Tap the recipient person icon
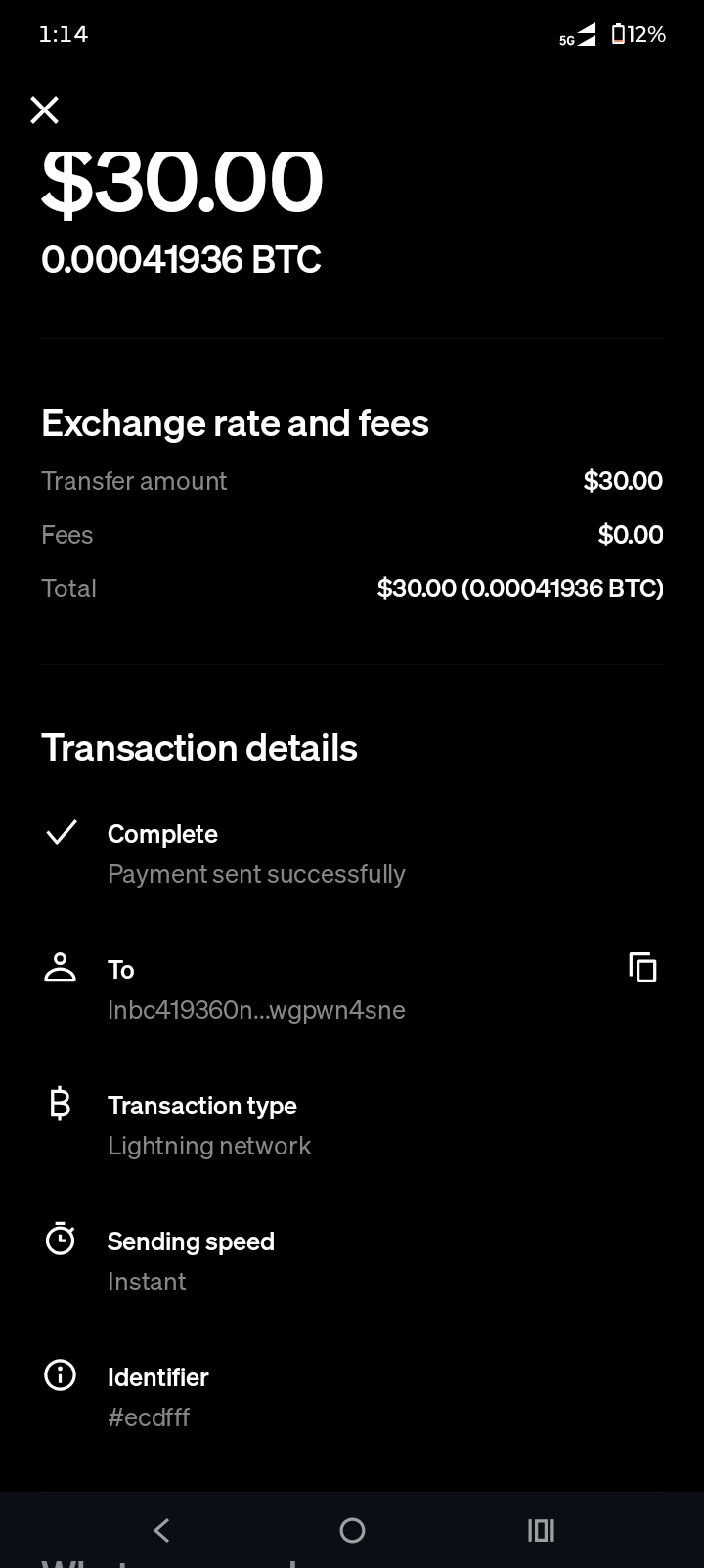The width and height of the screenshot is (704, 1568). [x=61, y=968]
